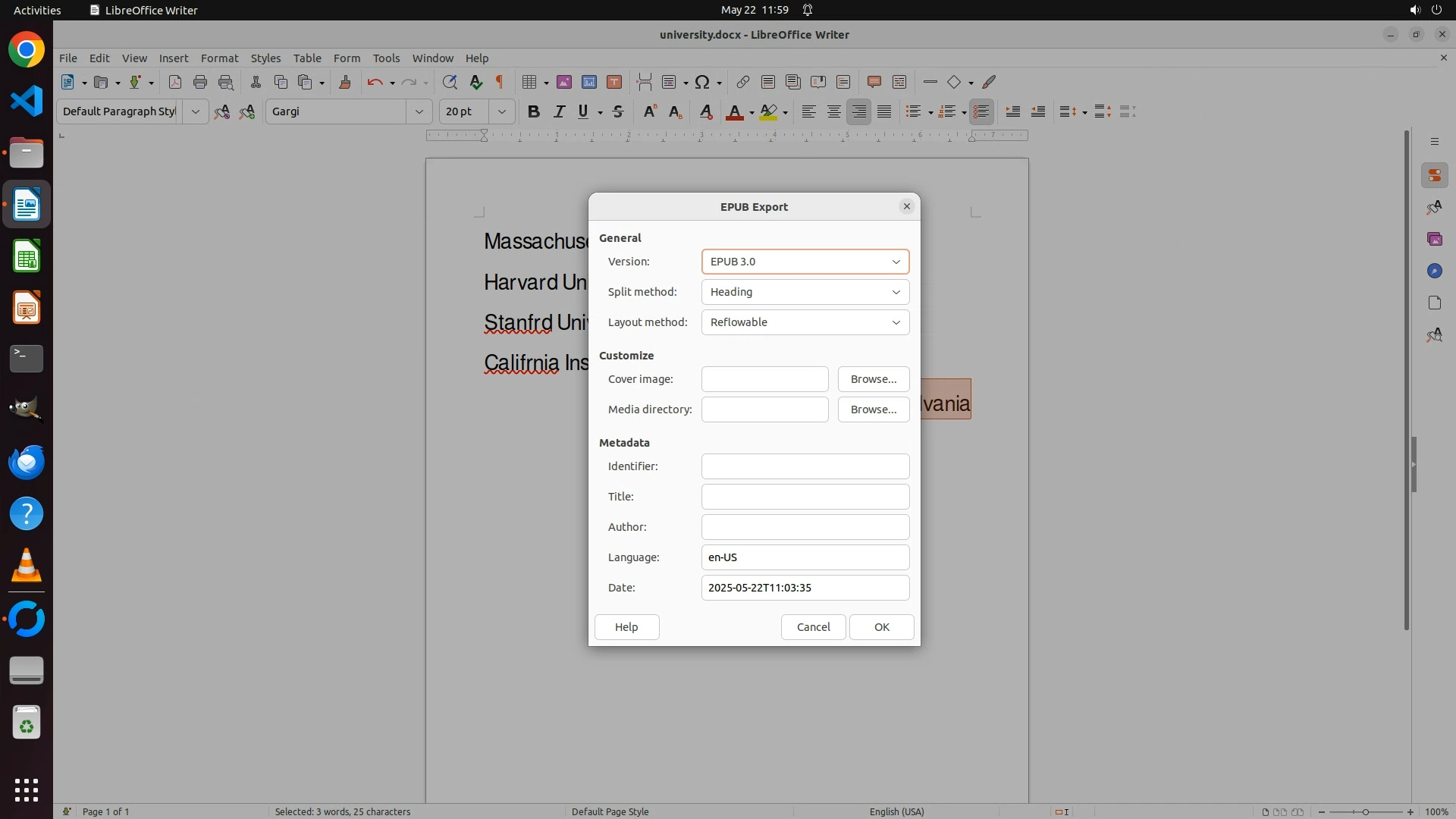This screenshot has height=819, width=1456.
Task: Open the Format menu
Action: 219,58
